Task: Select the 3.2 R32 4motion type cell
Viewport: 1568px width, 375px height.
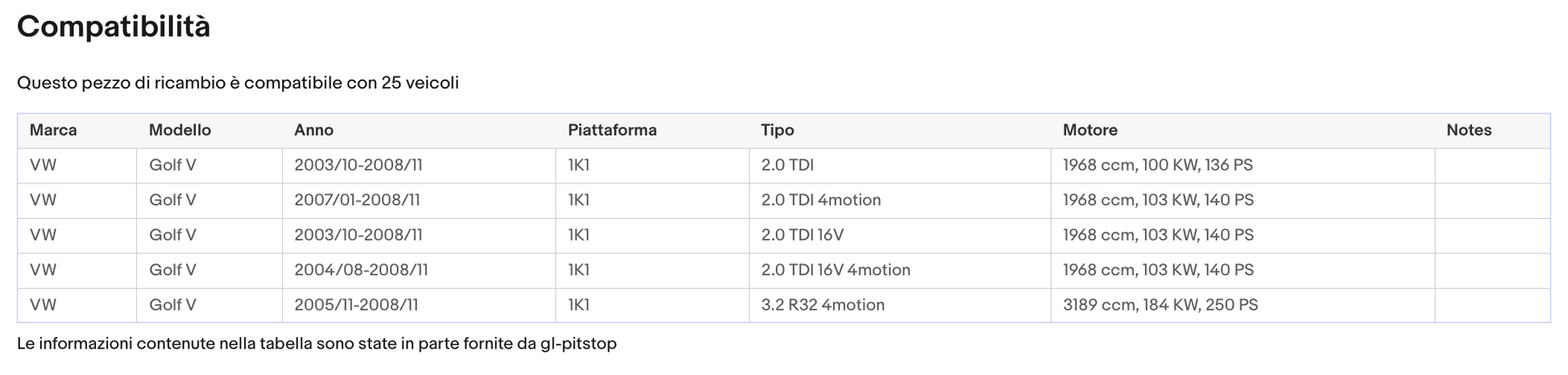Action: [x=900, y=305]
